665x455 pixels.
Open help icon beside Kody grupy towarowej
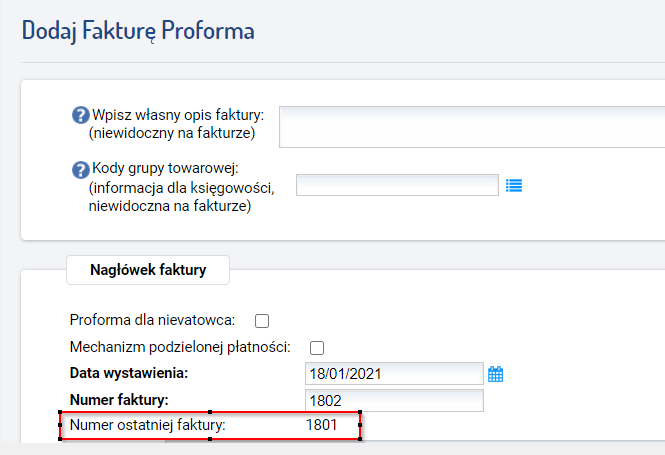coord(81,170)
